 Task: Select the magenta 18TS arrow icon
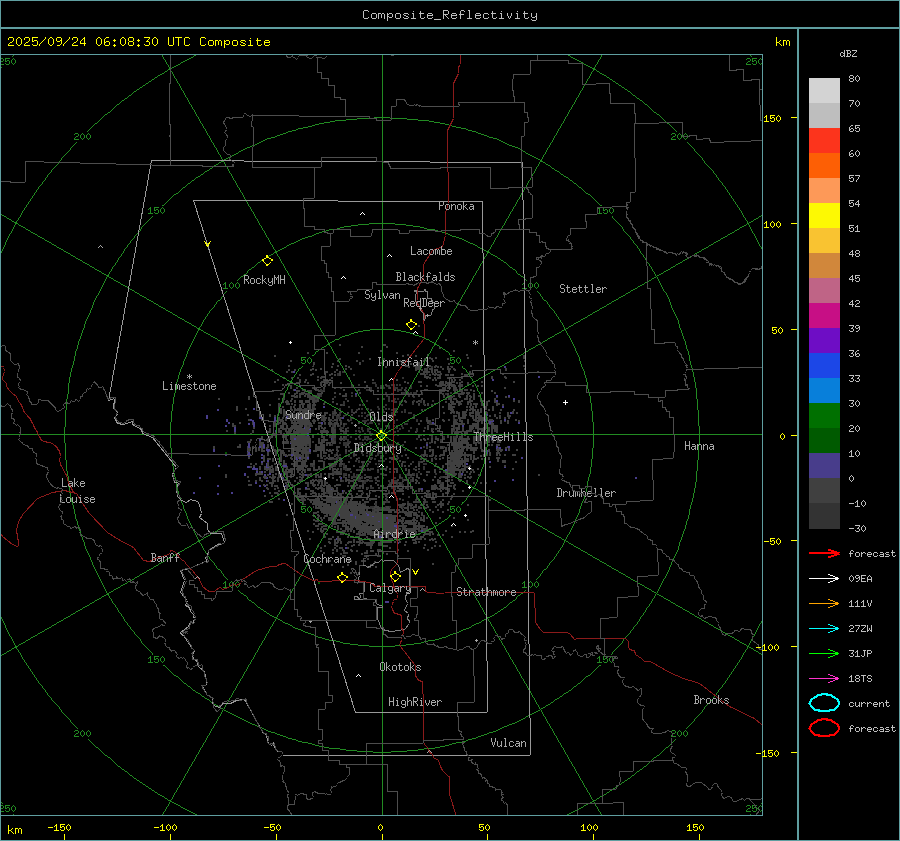pos(824,678)
